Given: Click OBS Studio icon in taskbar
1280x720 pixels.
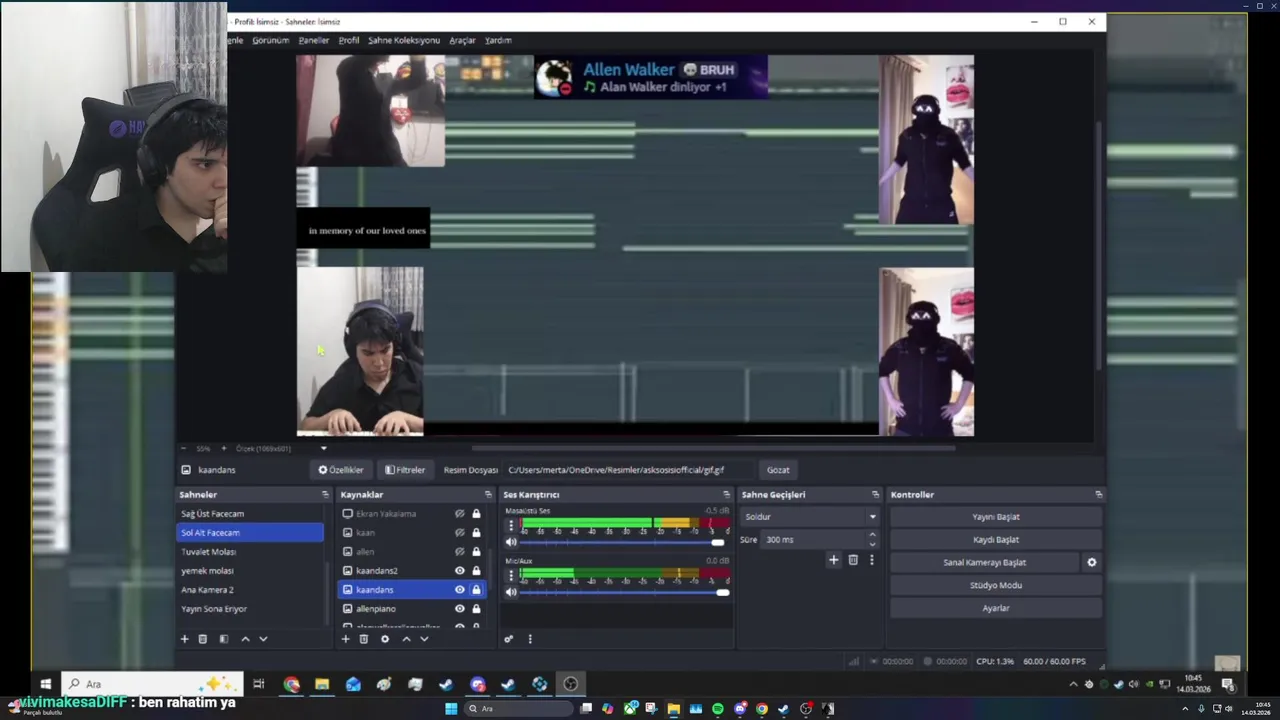Looking at the screenshot, I should (571, 684).
